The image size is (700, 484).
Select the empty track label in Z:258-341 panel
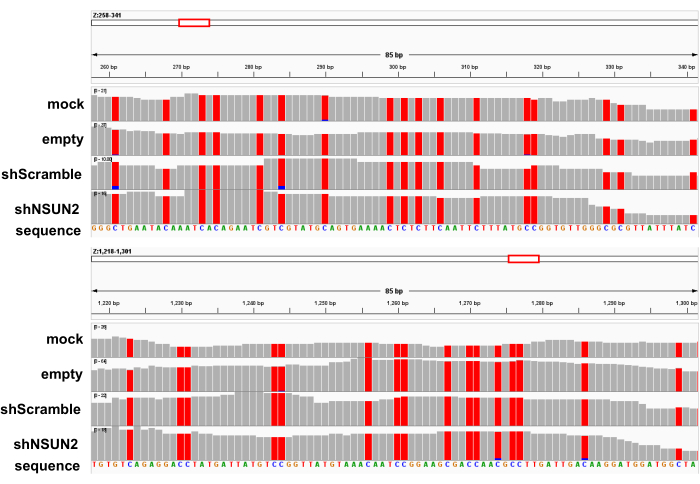(x=62, y=140)
